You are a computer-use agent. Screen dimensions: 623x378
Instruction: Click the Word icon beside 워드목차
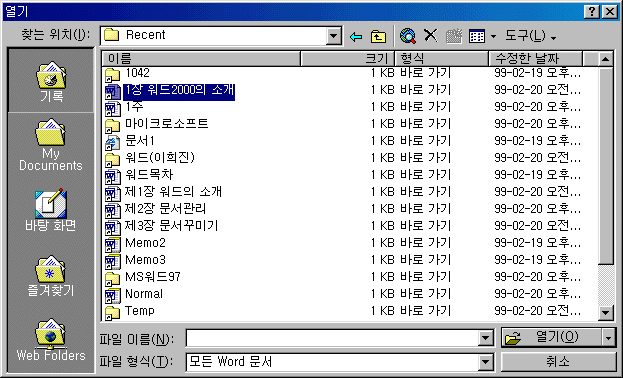click(112, 176)
